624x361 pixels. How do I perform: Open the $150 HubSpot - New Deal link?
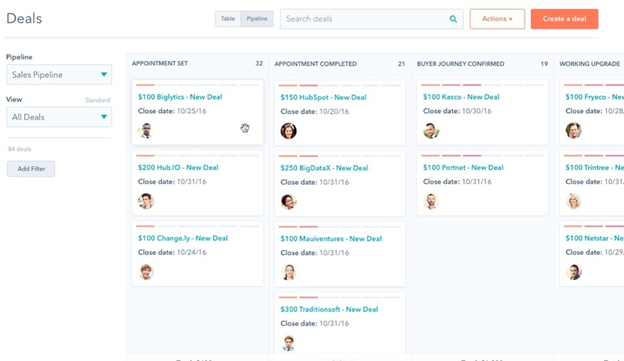tap(324, 97)
